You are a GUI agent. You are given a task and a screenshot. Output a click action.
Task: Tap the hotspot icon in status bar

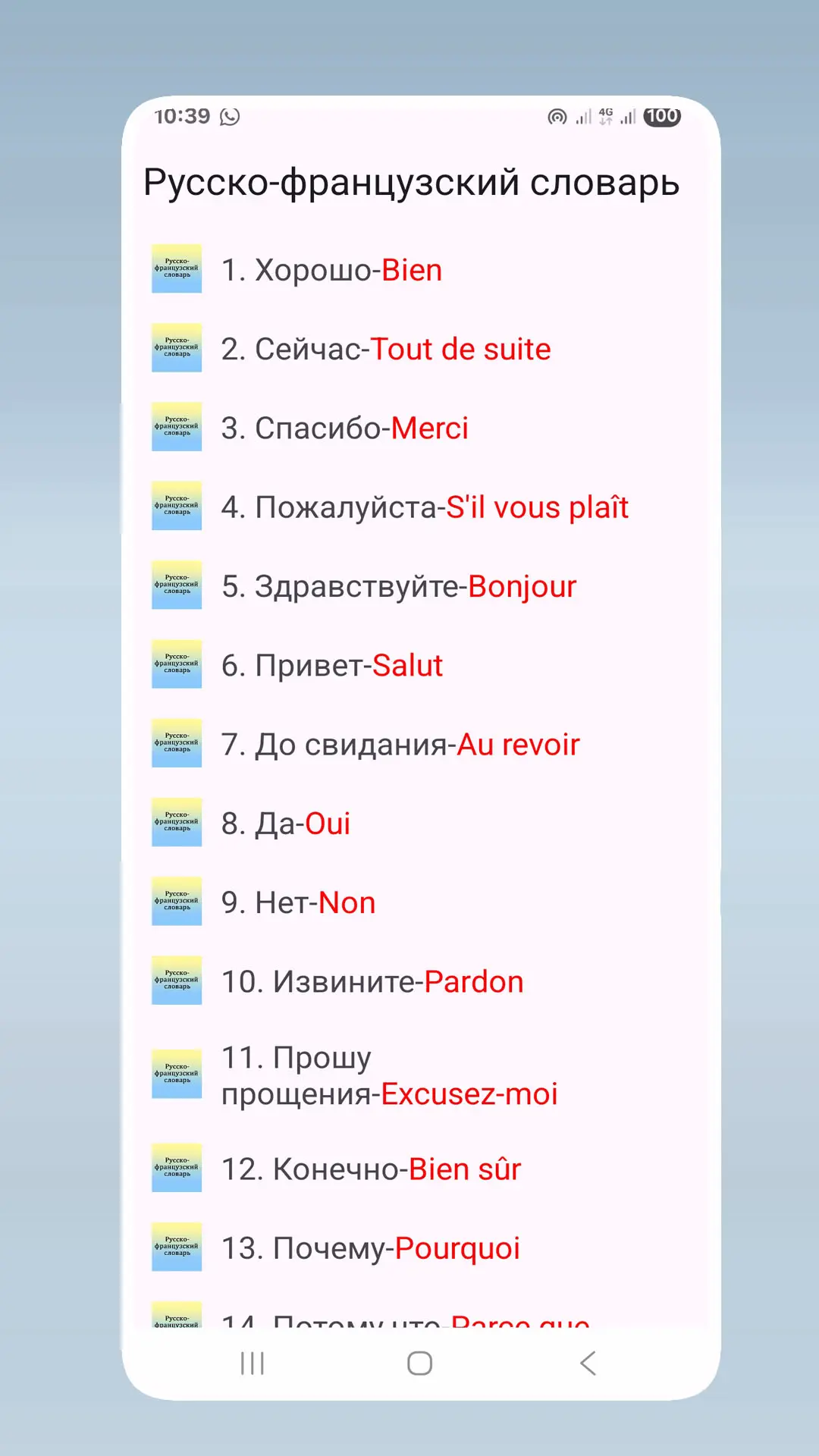pos(557,116)
